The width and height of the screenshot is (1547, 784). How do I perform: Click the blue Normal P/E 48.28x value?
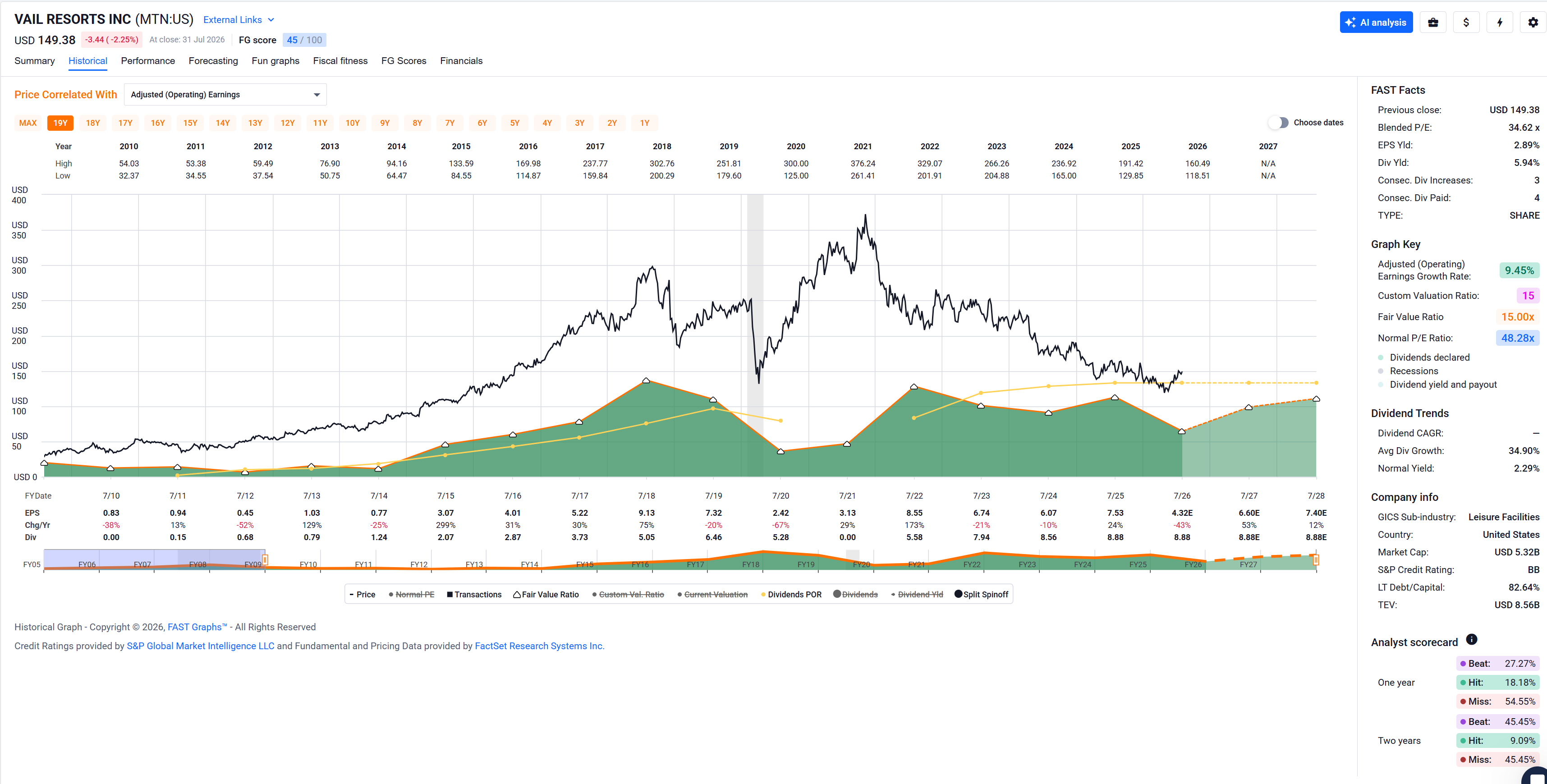click(1518, 338)
